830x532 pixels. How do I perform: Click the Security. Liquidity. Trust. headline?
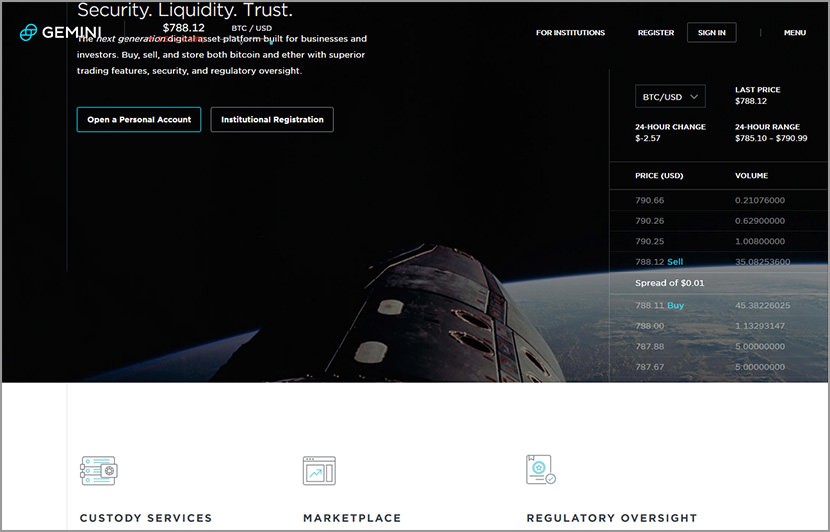pos(185,10)
